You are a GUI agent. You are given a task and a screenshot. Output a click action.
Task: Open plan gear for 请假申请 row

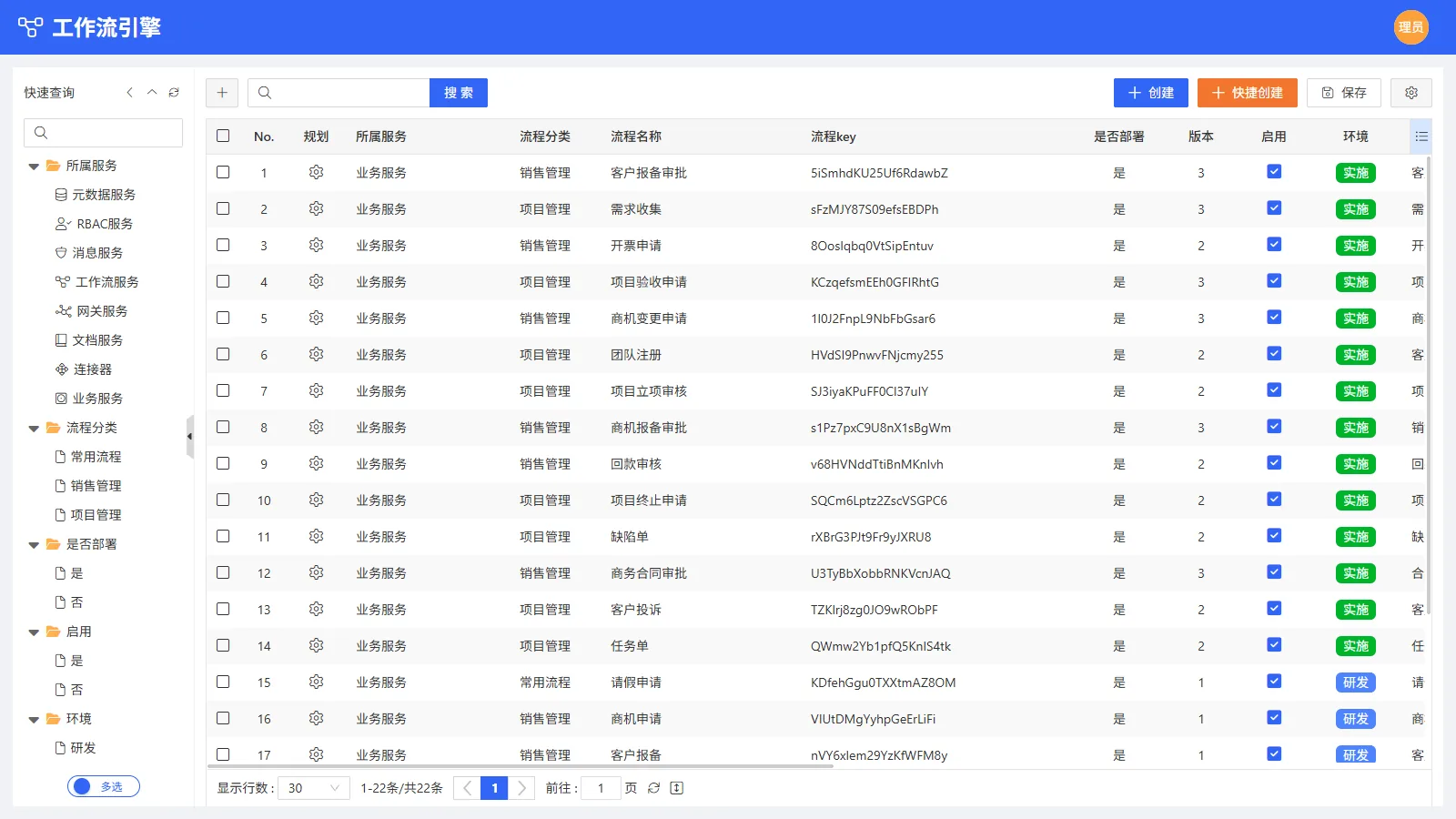click(x=316, y=682)
